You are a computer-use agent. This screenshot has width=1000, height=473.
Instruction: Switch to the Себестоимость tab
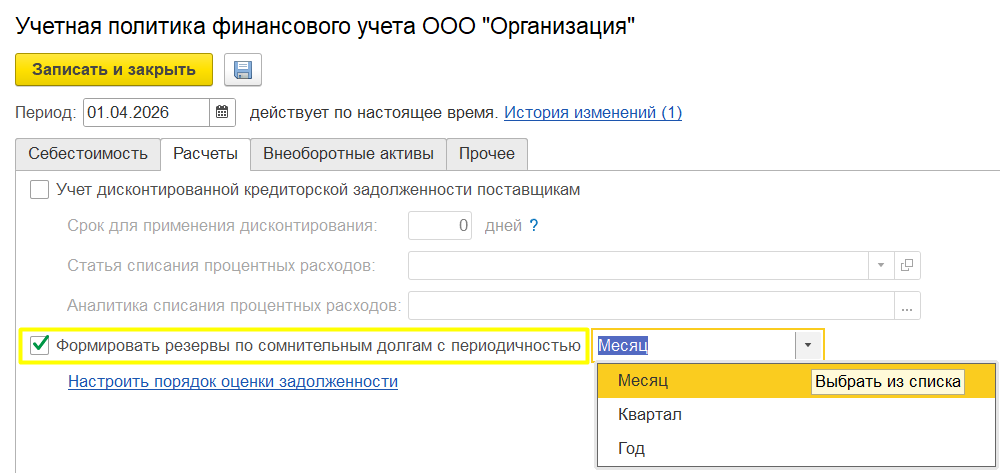coord(88,154)
